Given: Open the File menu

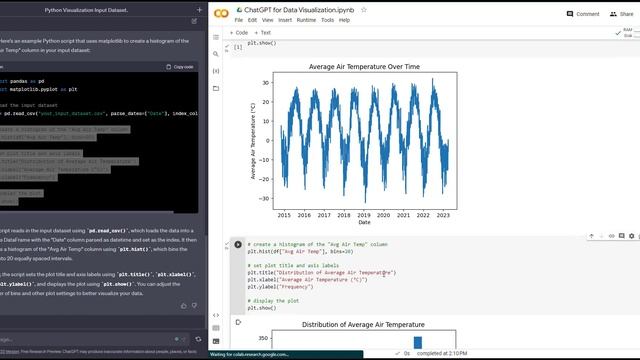Looking at the screenshot, I should [x=238, y=20].
